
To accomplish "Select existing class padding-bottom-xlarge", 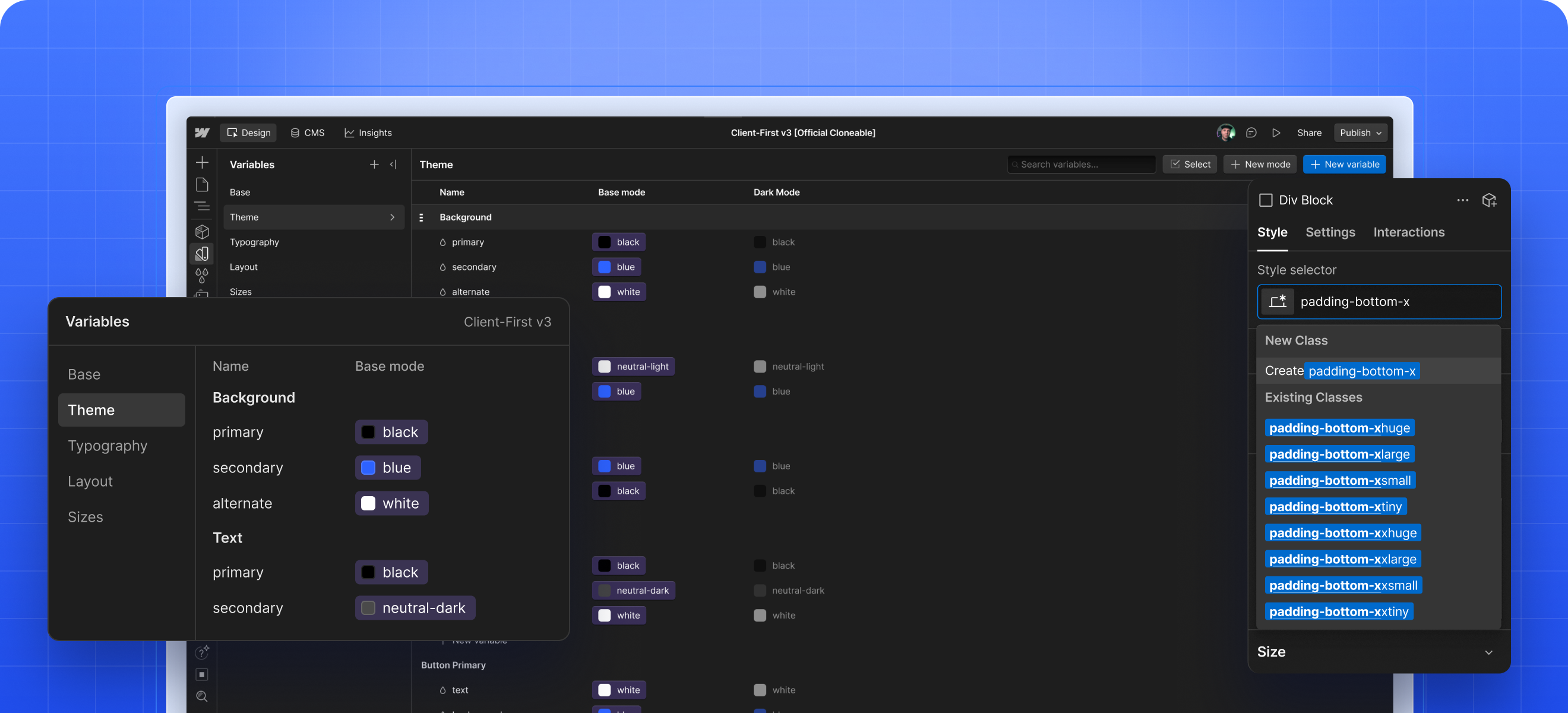I will point(1339,454).
